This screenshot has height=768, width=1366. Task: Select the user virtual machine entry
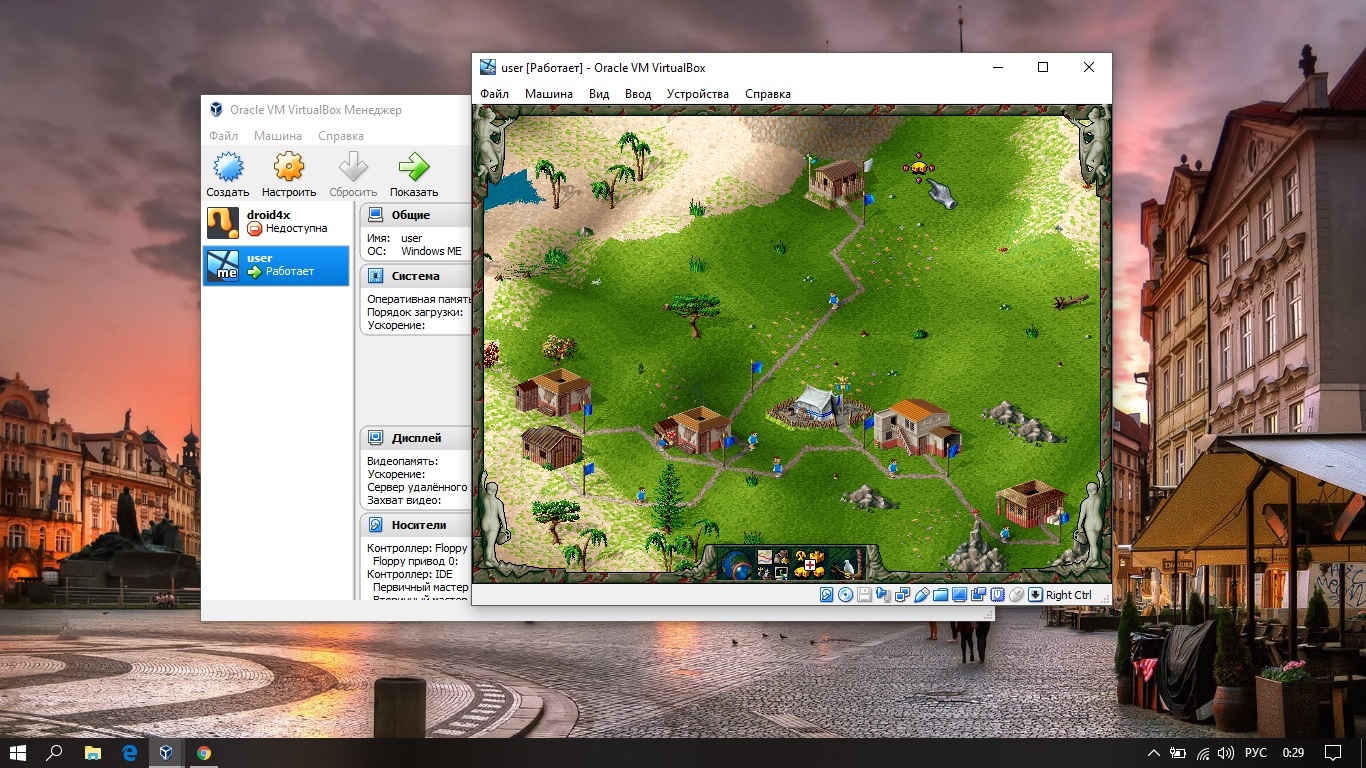click(x=276, y=265)
